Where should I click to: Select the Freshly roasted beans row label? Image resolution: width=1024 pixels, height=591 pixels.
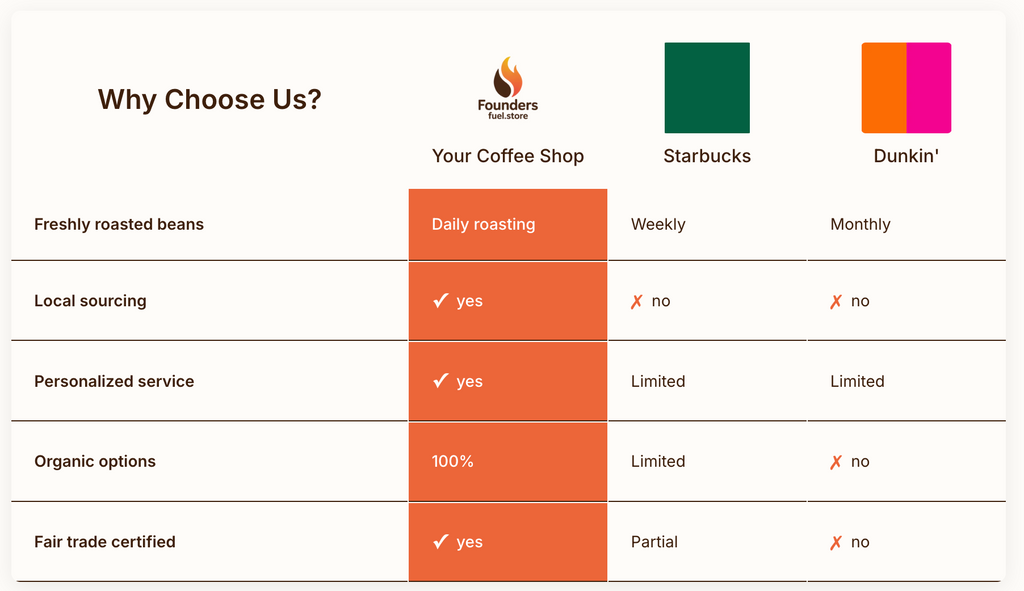point(119,224)
